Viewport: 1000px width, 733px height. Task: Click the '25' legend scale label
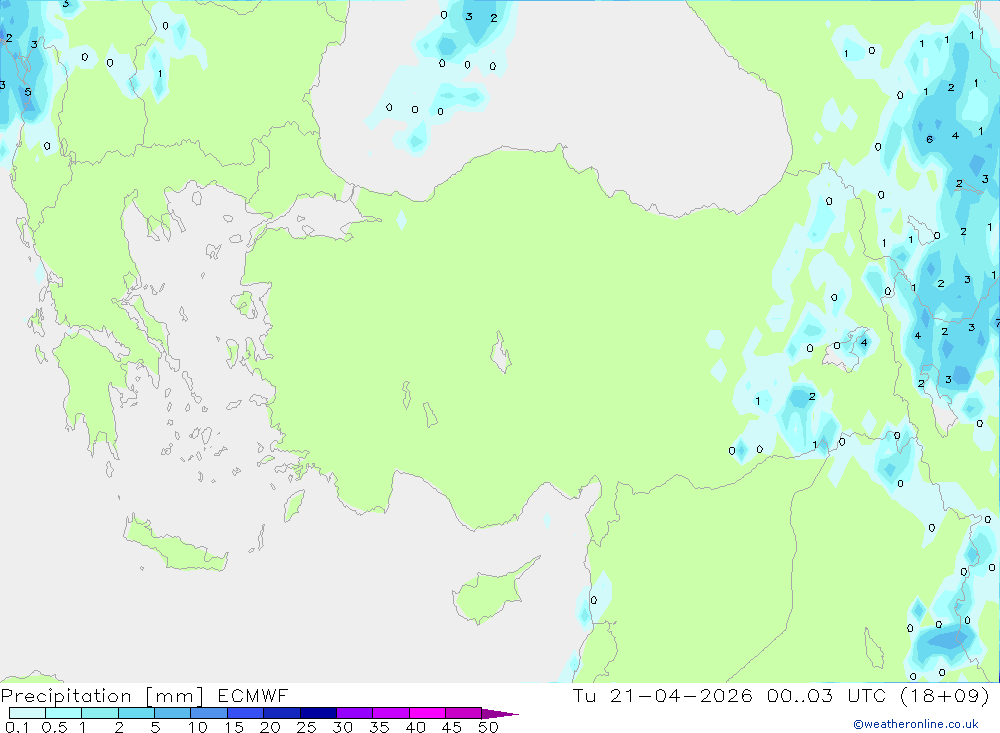tap(307, 727)
